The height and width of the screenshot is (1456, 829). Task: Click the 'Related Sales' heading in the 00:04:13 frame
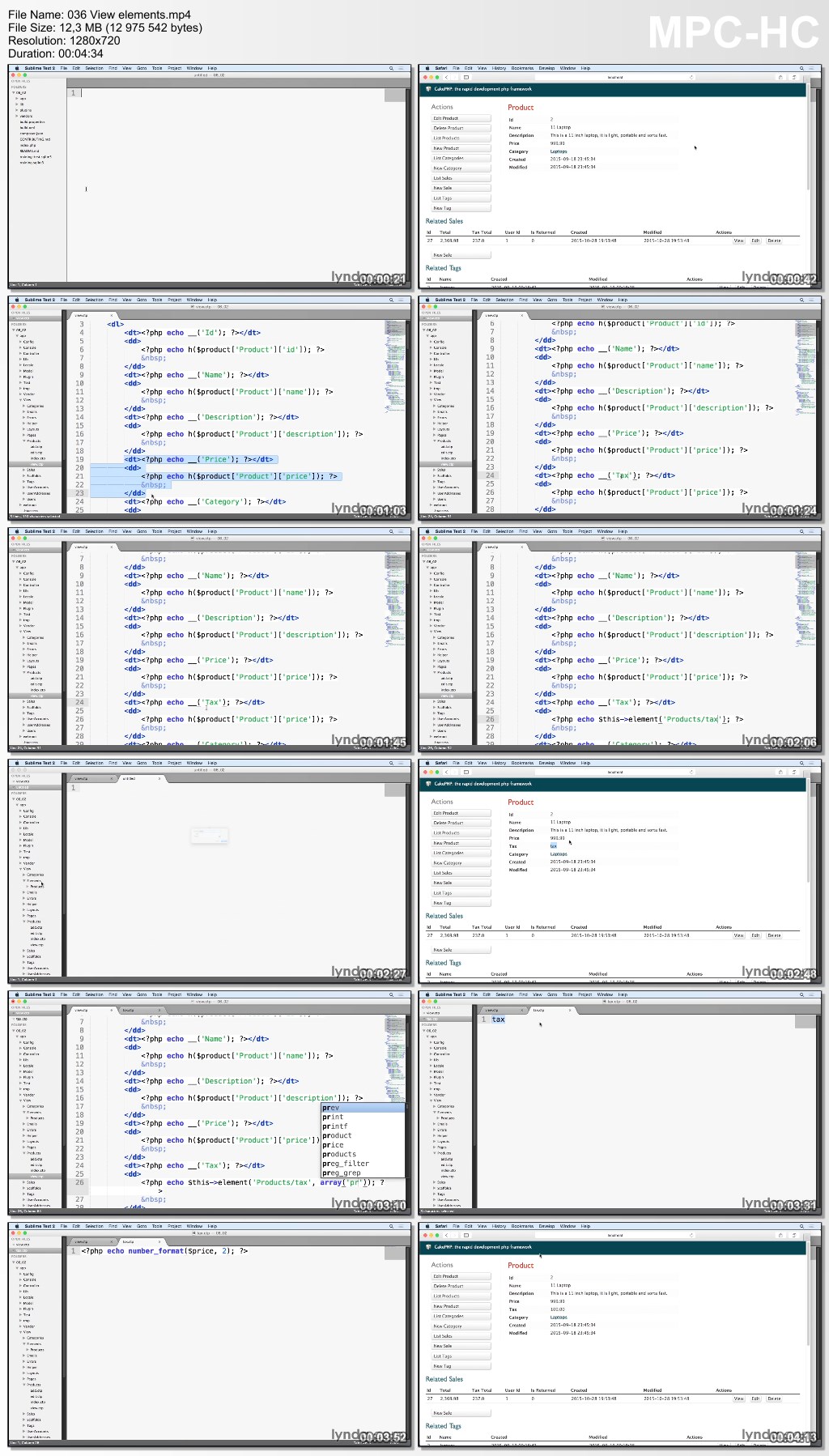point(444,1379)
